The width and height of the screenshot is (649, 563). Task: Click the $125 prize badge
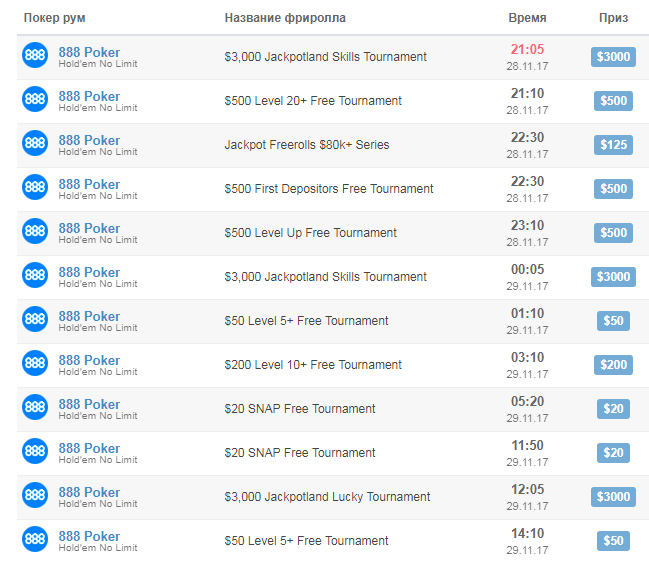point(613,145)
